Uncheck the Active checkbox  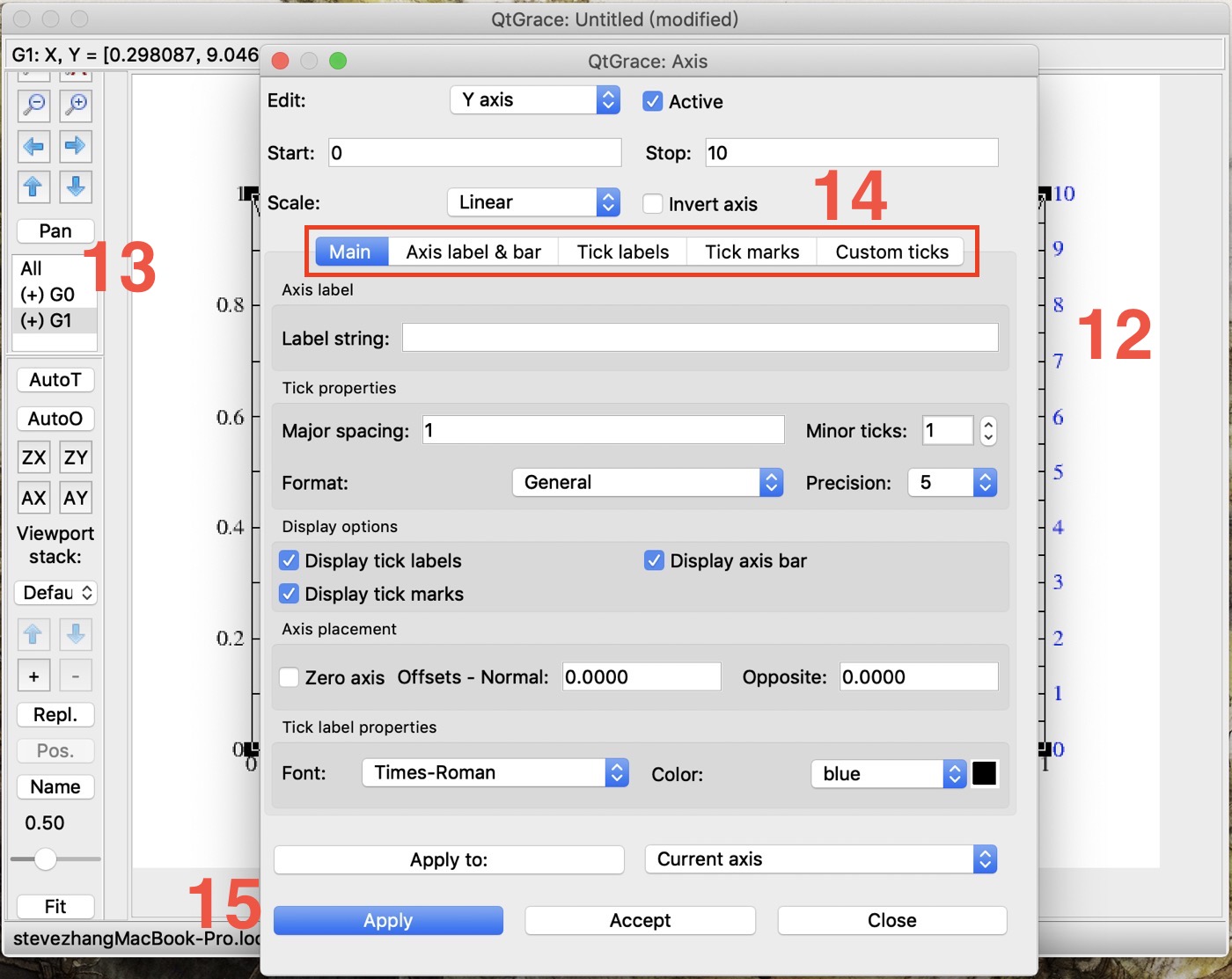click(x=652, y=101)
